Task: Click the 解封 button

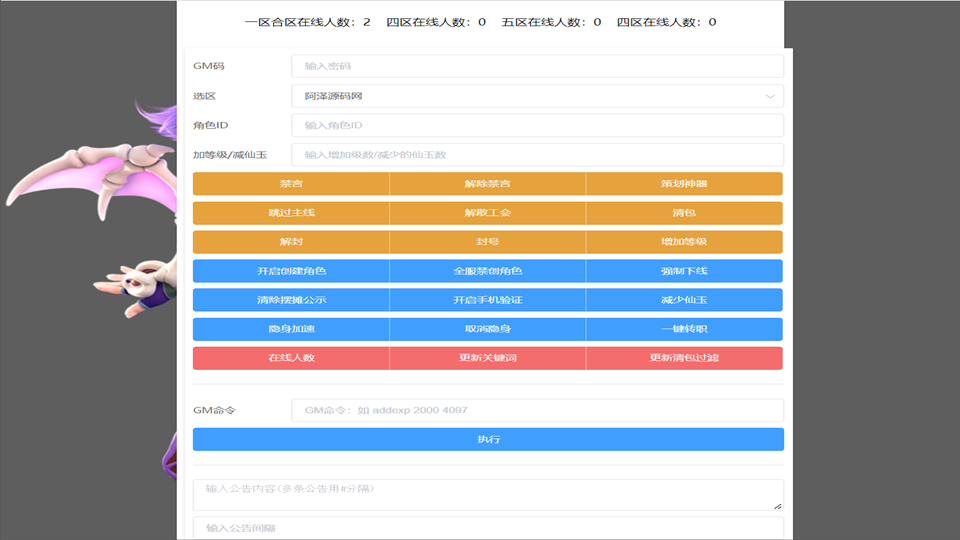Action: point(291,242)
